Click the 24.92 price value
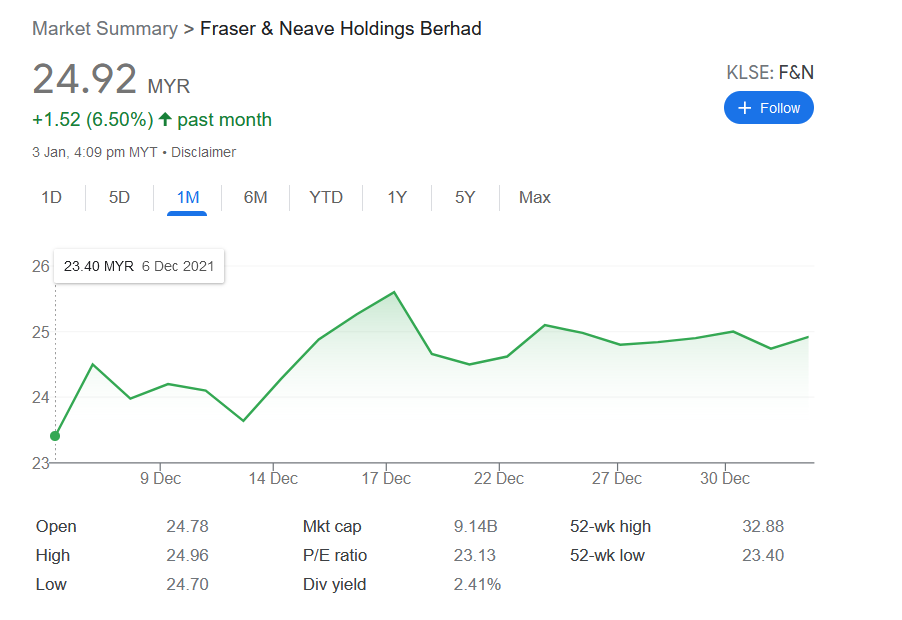The height and width of the screenshot is (620, 902). (x=85, y=79)
